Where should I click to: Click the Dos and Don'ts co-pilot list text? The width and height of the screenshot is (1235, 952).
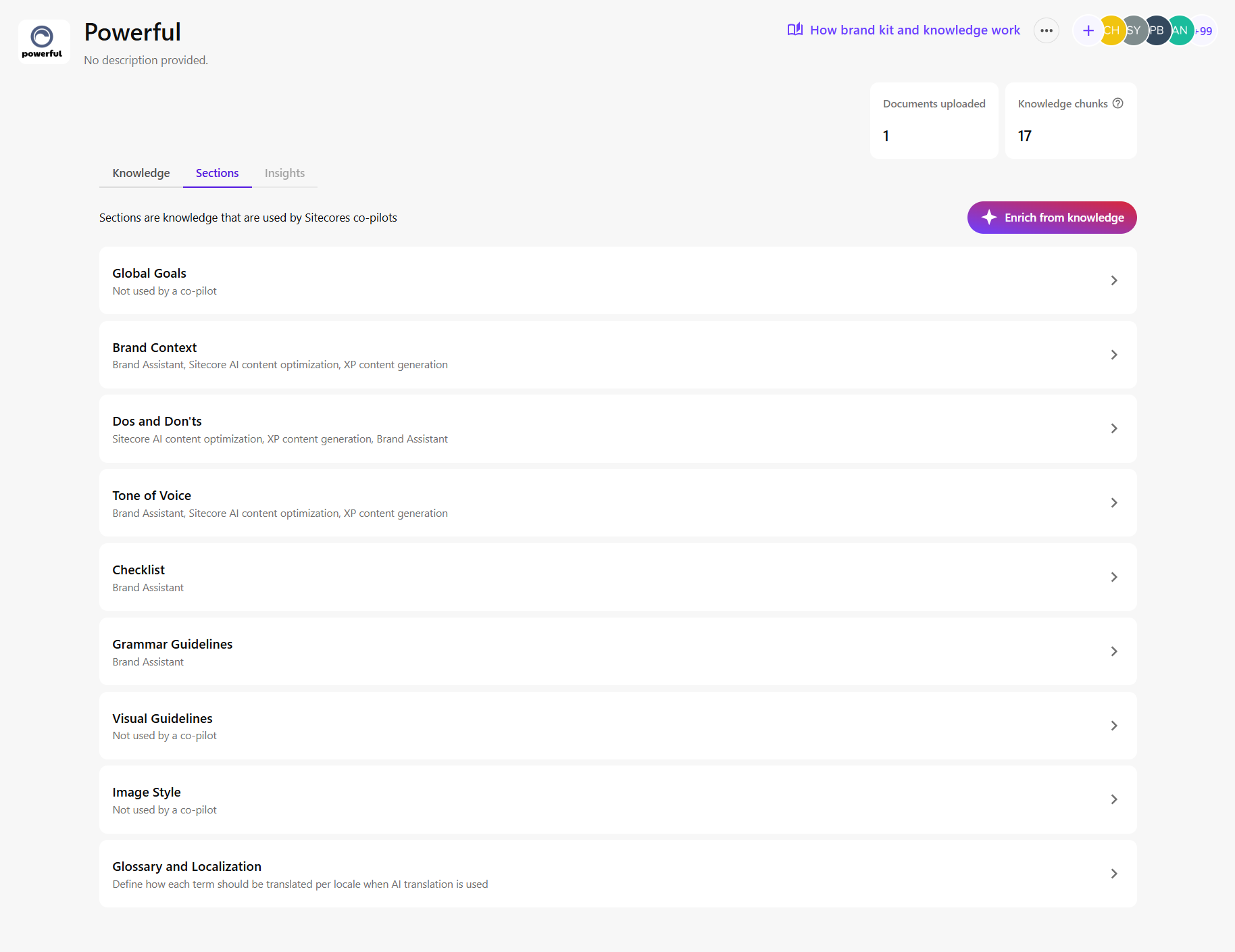[280, 439]
